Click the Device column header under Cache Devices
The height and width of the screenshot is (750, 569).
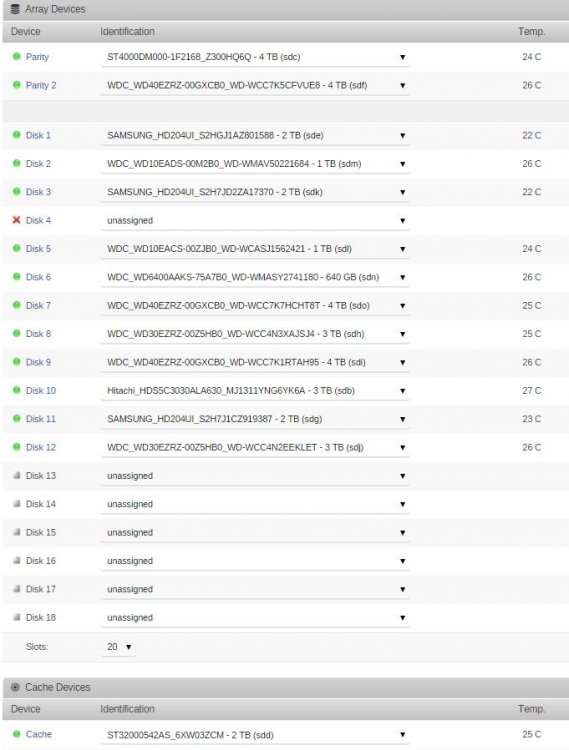(x=26, y=709)
